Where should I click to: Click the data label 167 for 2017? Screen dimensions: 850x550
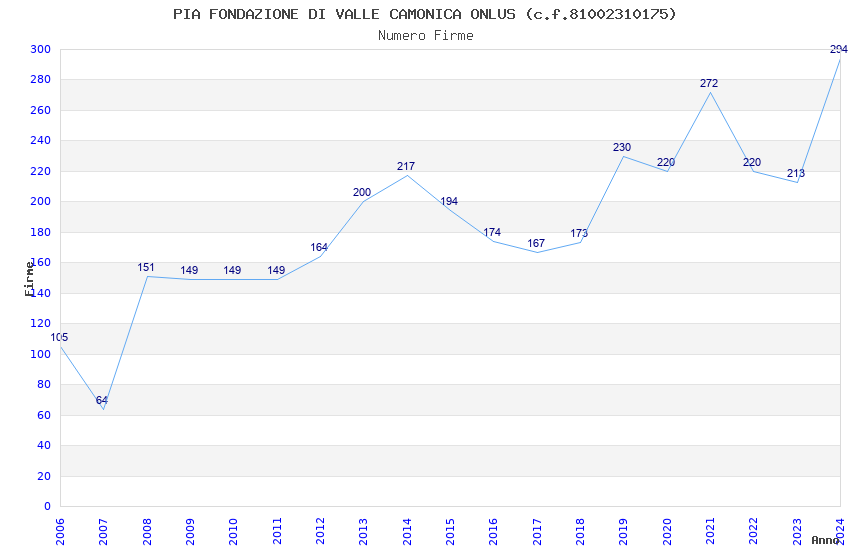tap(536, 243)
